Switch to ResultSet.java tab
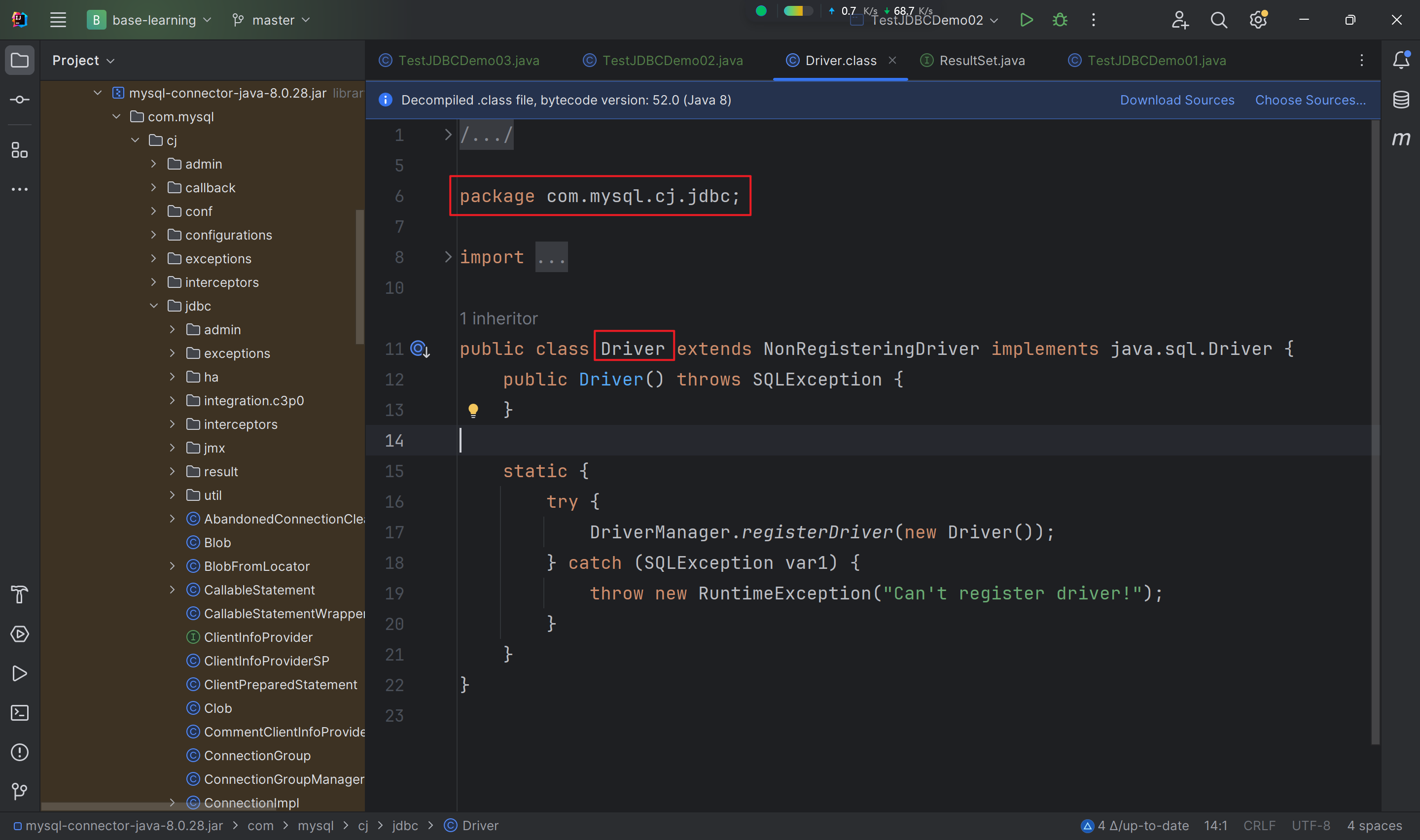This screenshot has height=840, width=1420. click(x=972, y=60)
